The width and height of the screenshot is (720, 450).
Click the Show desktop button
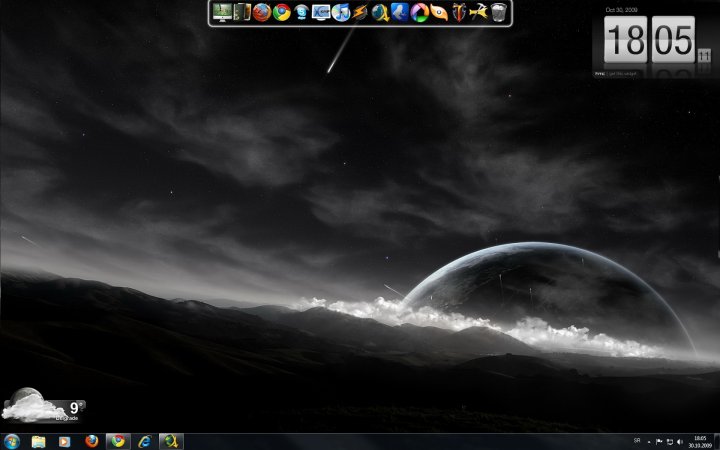(717, 442)
